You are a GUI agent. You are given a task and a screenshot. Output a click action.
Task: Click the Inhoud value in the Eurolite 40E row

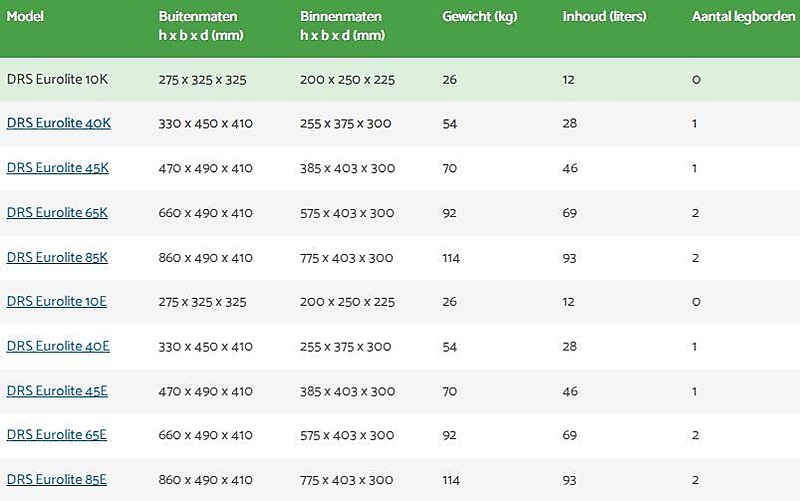coord(570,346)
